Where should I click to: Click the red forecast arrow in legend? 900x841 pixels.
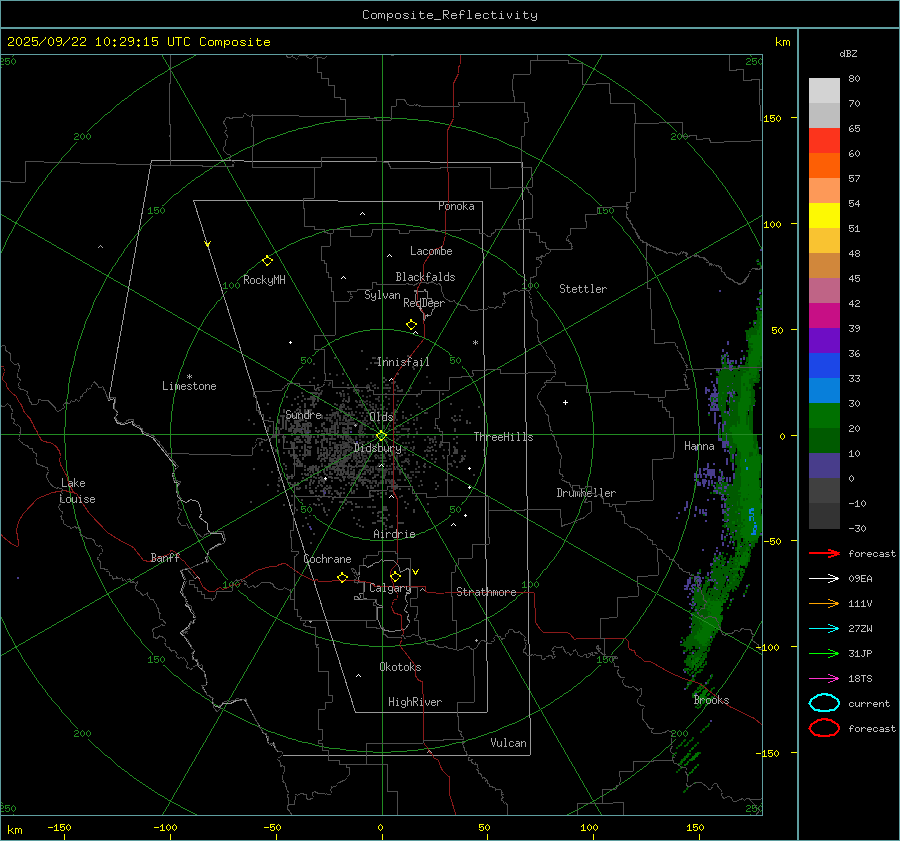[x=824, y=553]
